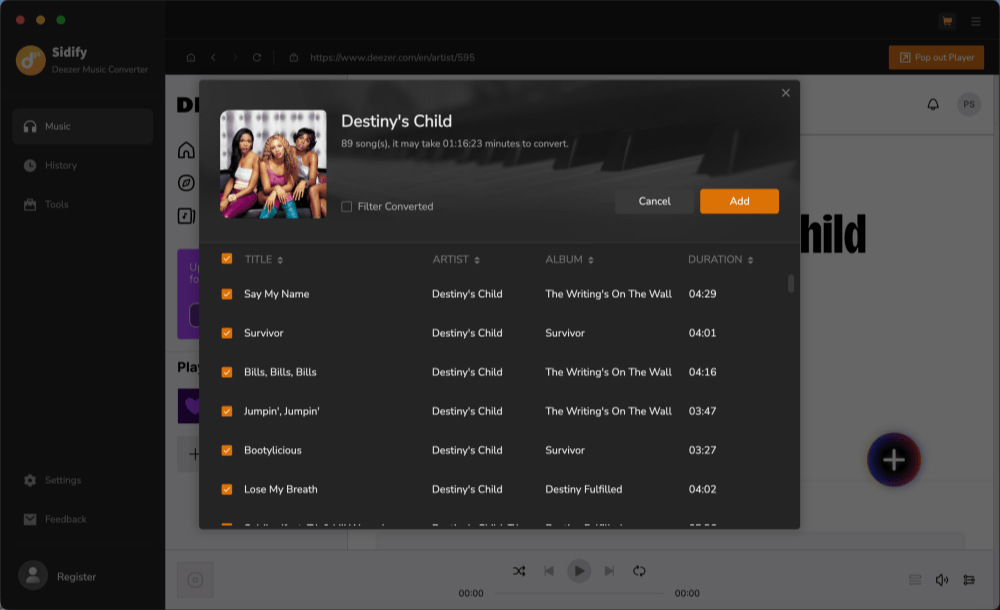Screen dimensions: 1000x610
Task: Click the Destiny's Child album cover thumbnail
Action: 273,164
